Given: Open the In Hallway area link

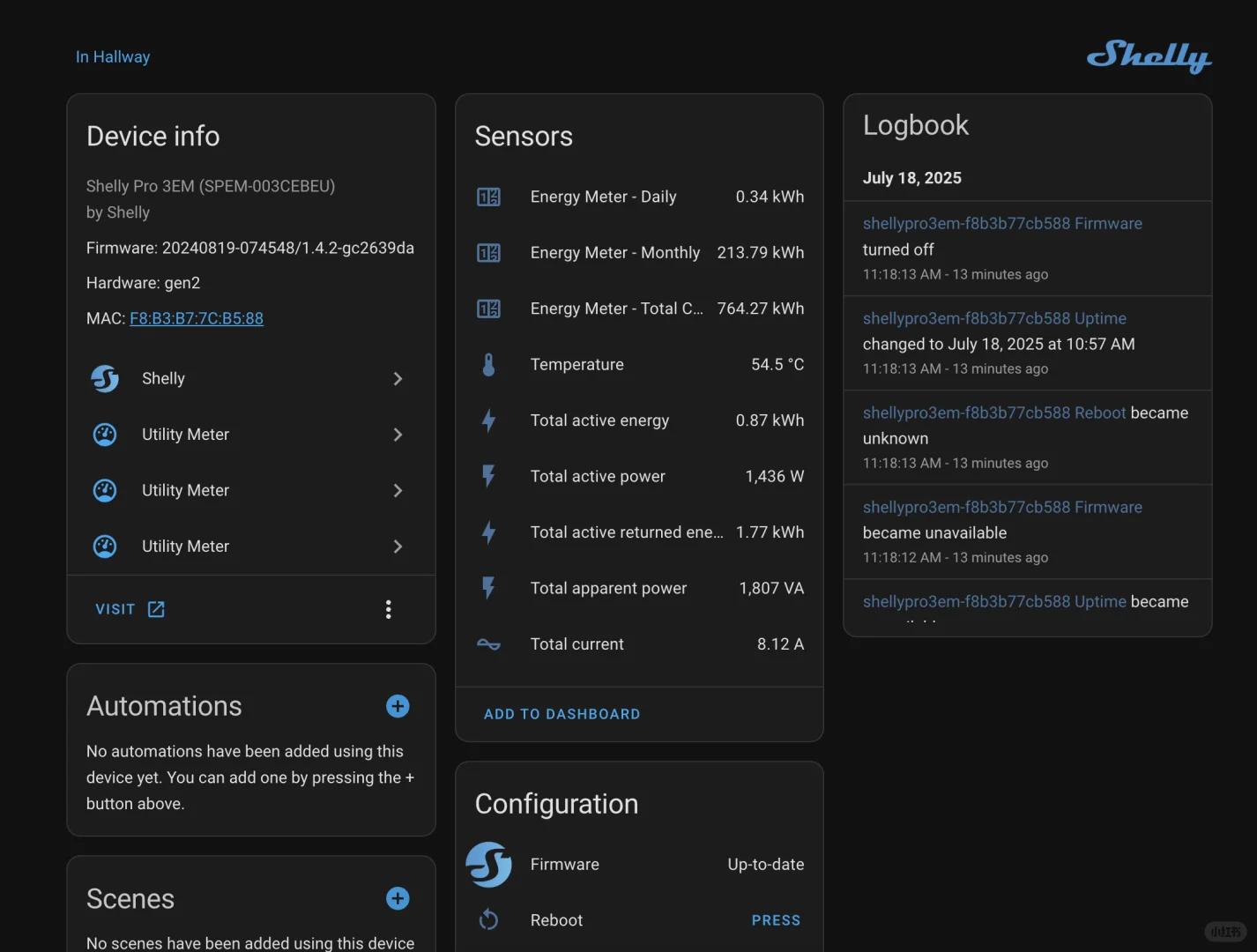Looking at the screenshot, I should [x=113, y=56].
